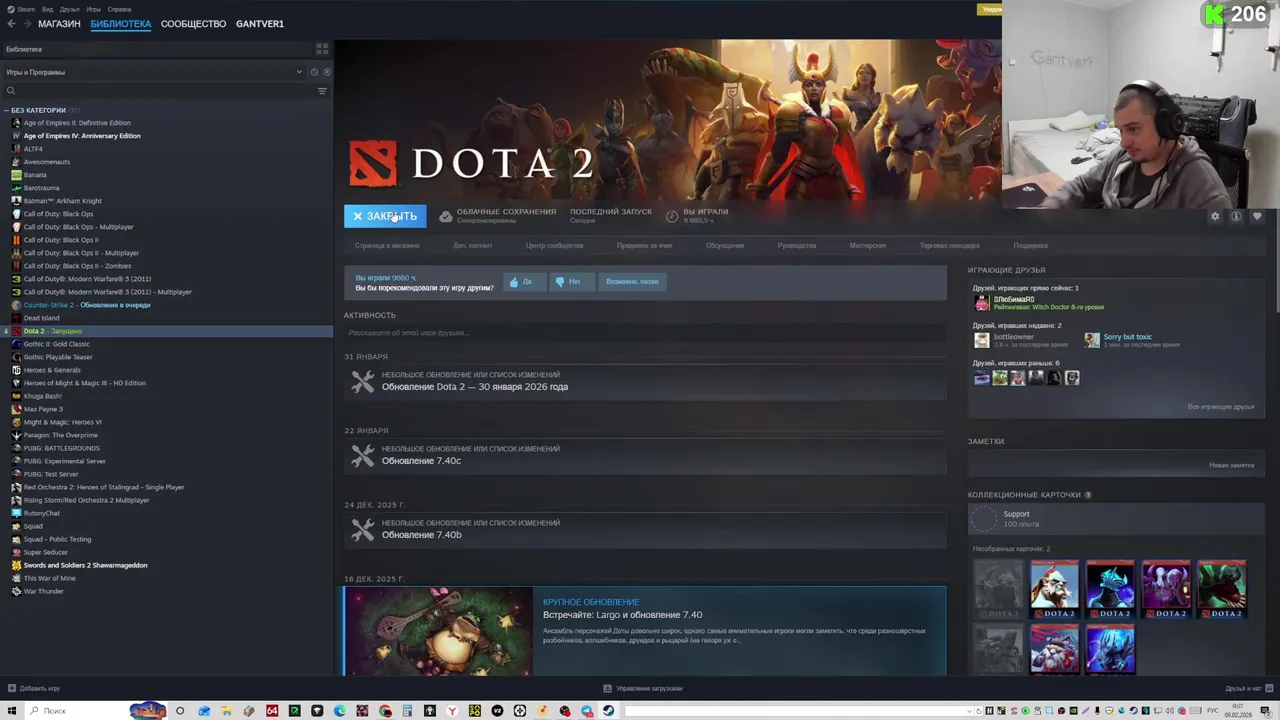Viewport: 1280px width, 720px height.
Task: Open Поддержка link
Action: click(x=1030, y=245)
